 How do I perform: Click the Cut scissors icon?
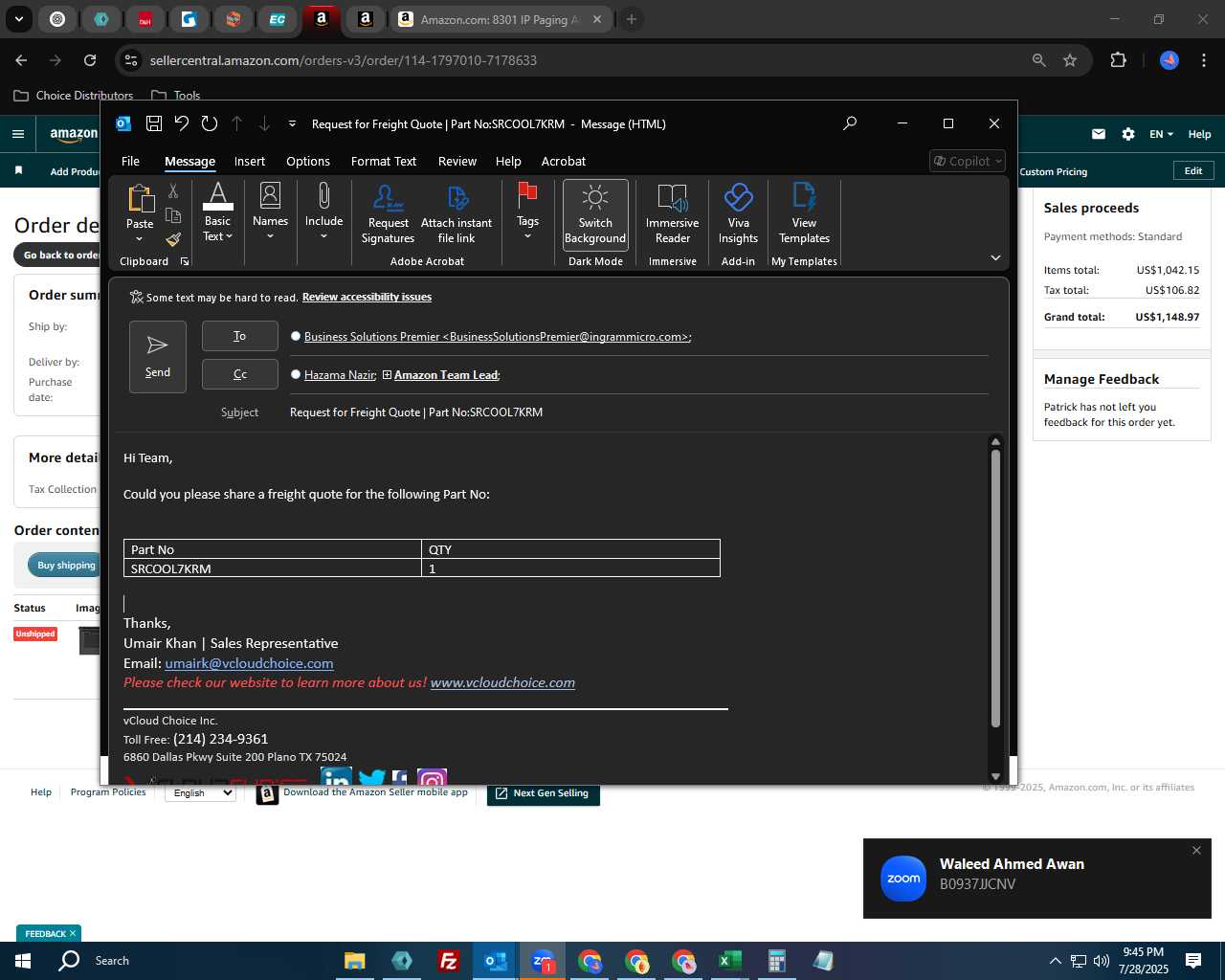[173, 191]
